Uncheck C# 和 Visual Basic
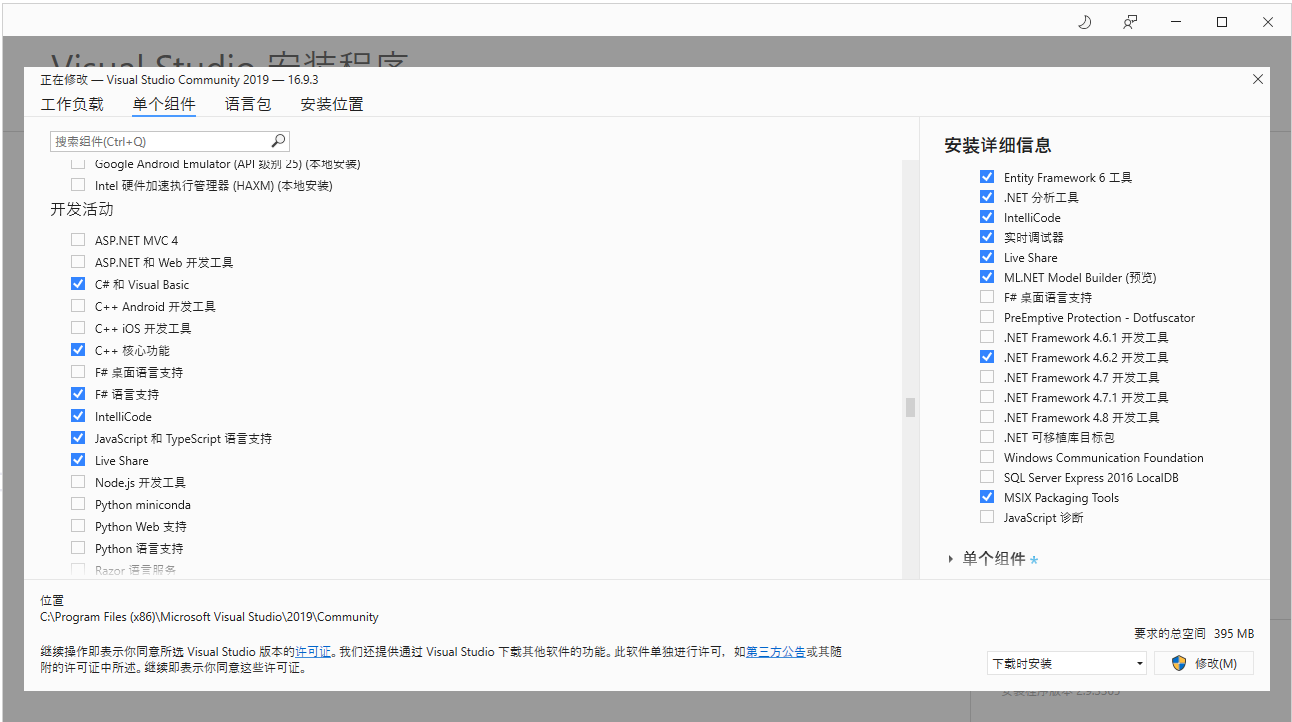Image resolution: width=1292 pixels, height=722 pixels. click(x=78, y=284)
